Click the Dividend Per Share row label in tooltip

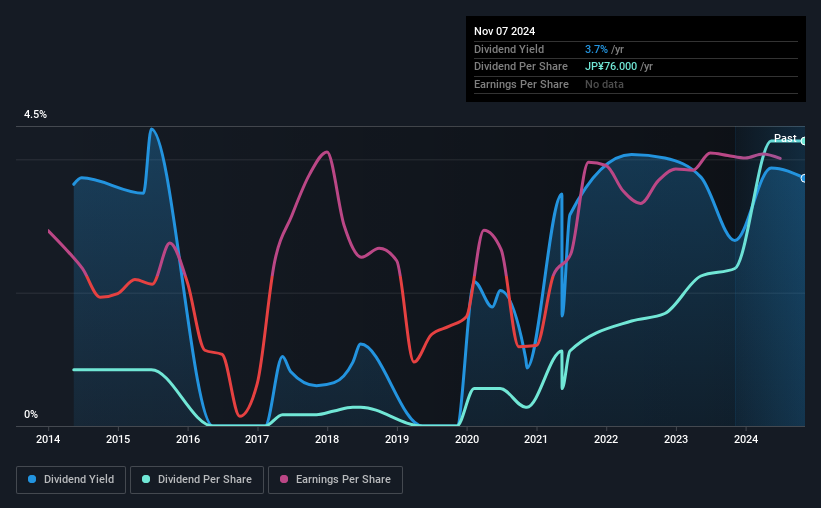tap(520, 67)
